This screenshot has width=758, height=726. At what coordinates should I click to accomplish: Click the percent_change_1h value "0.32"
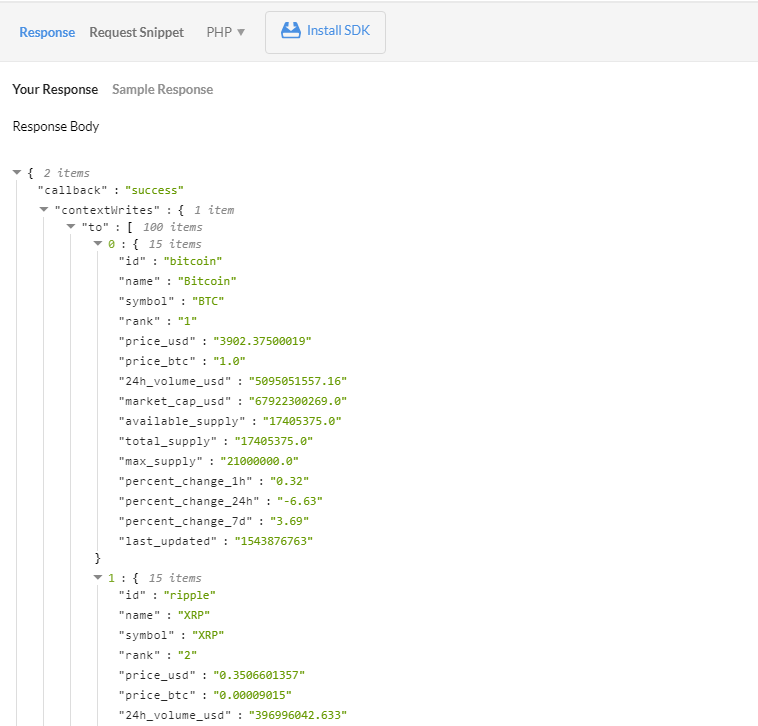(289, 481)
